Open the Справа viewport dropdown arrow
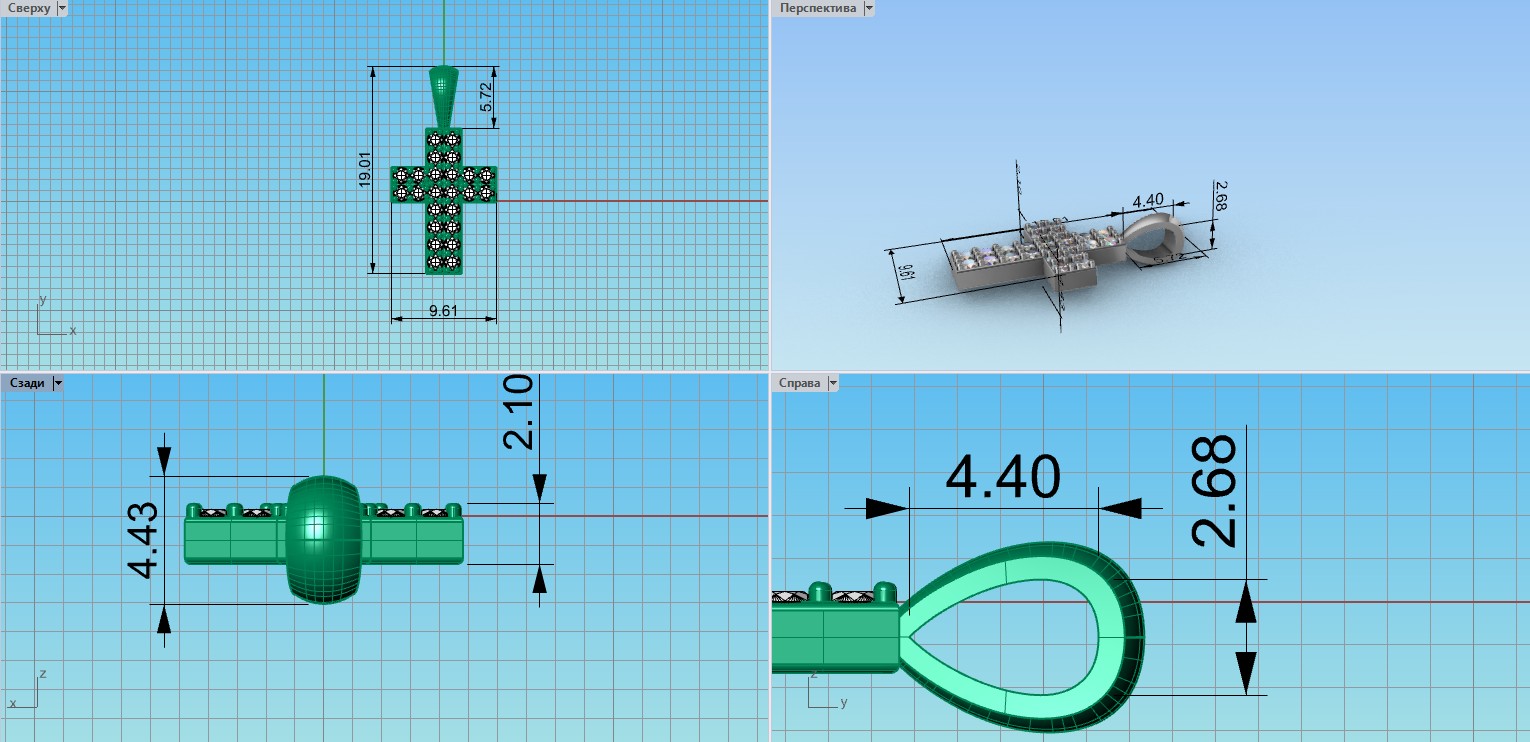 pyautogui.click(x=832, y=383)
